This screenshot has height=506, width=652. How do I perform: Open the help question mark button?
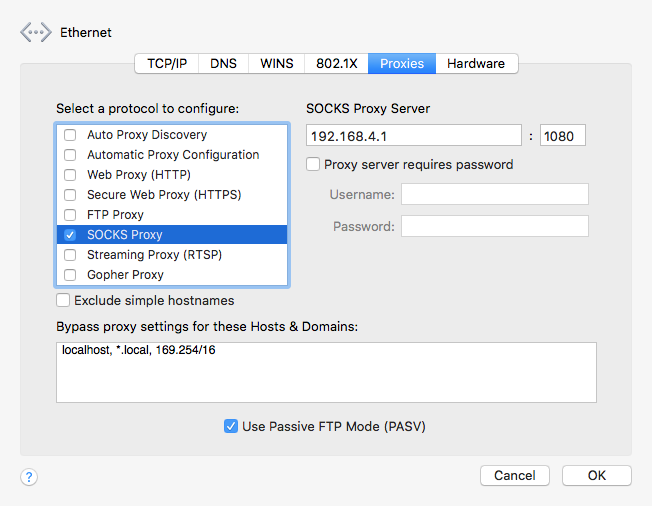[x=29, y=477]
